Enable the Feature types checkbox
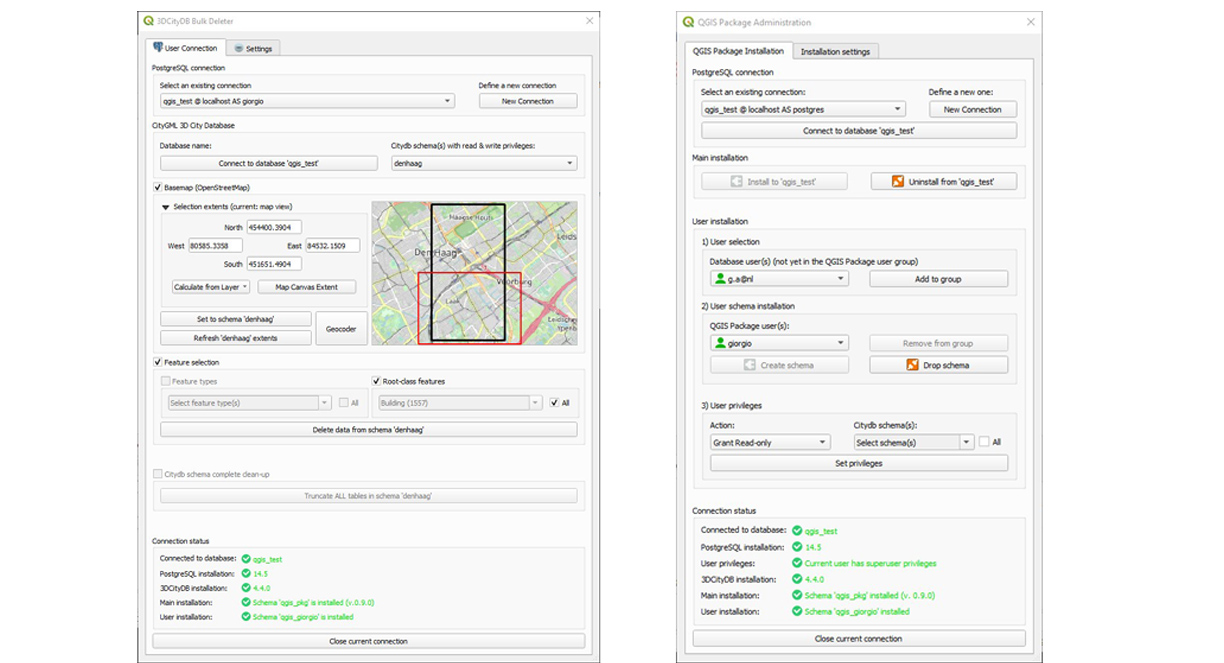Screen dimensions: 1224x663 click(166, 381)
